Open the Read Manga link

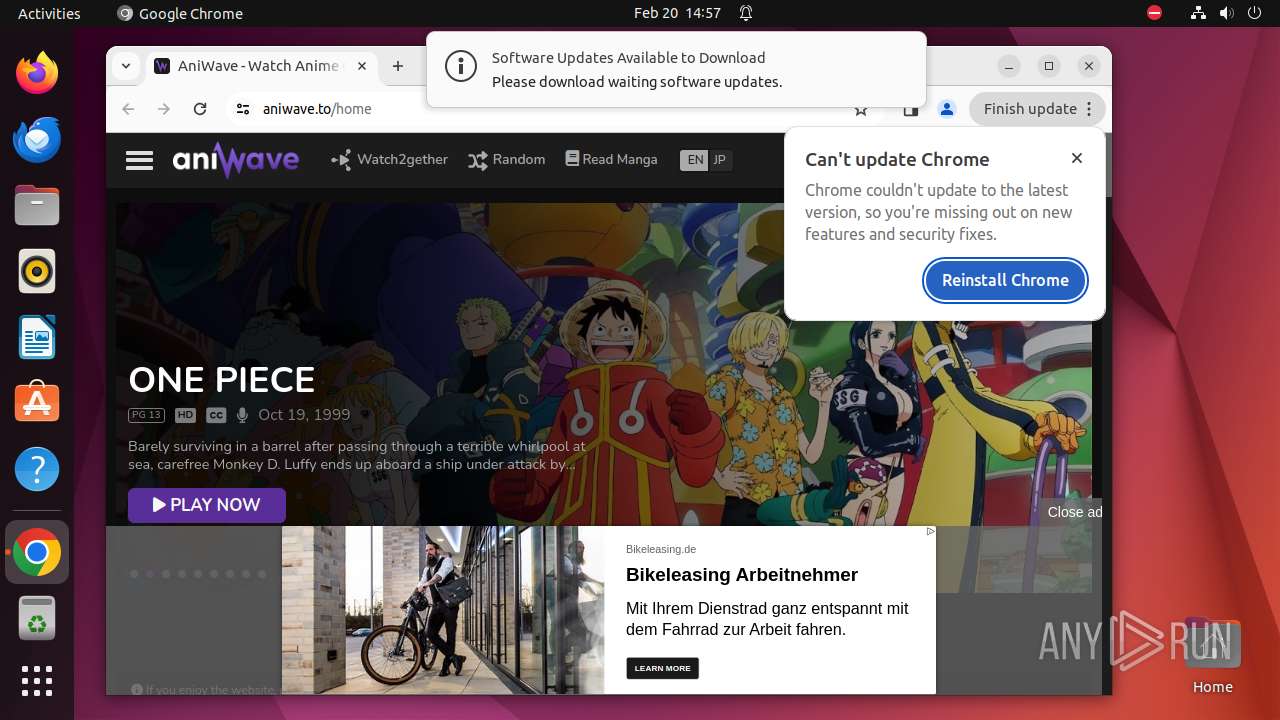pyautogui.click(x=611, y=159)
